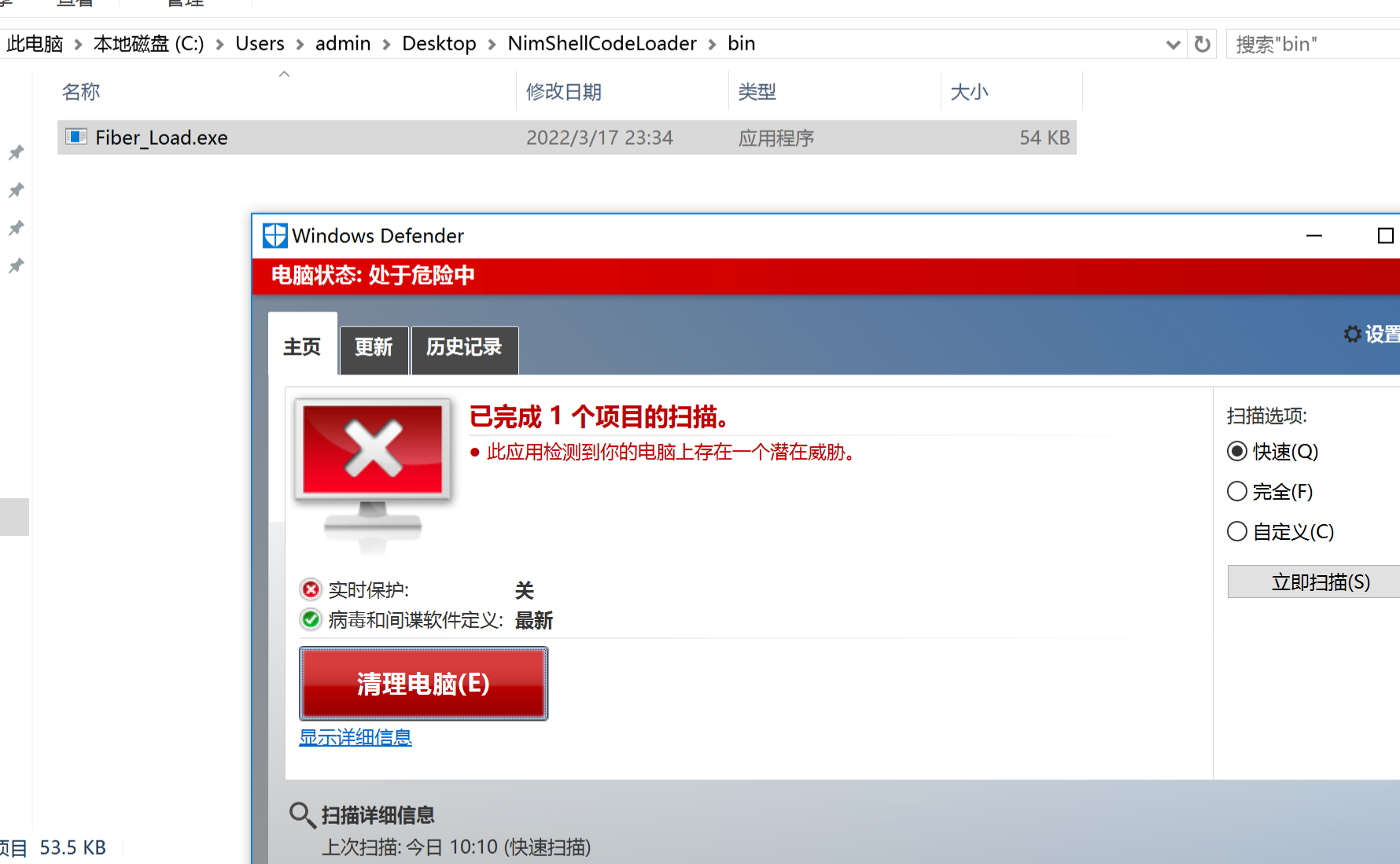Refresh the bin folder address bar
The height and width of the screenshot is (864, 1400).
[x=1202, y=44]
